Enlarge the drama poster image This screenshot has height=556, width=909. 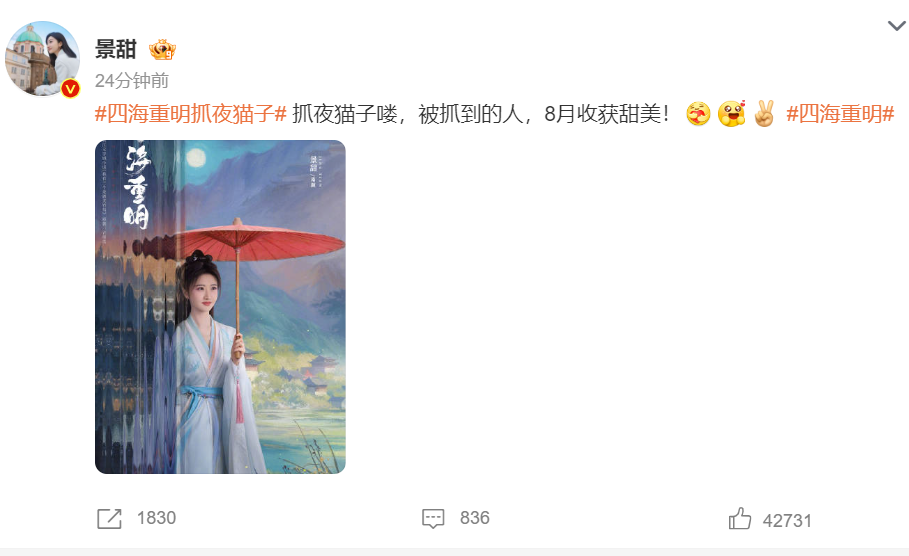pos(220,307)
